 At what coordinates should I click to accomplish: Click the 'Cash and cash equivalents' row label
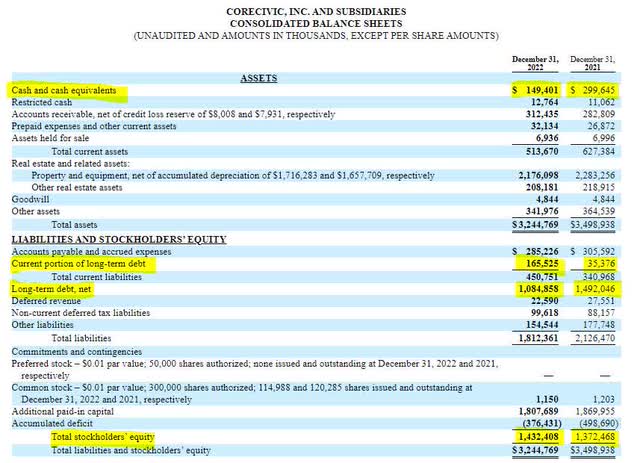(64, 90)
